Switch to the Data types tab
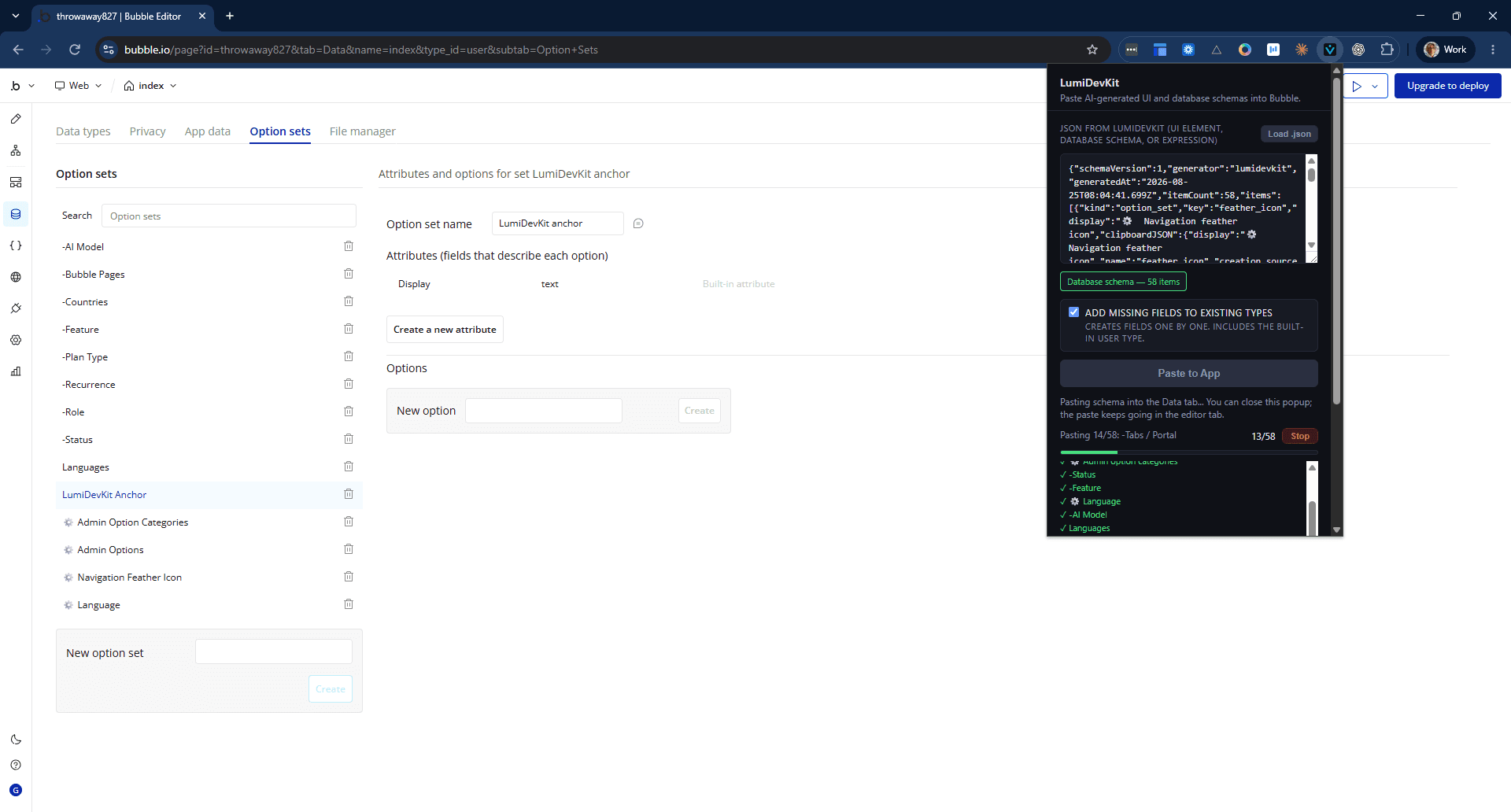Image resolution: width=1511 pixels, height=812 pixels. [83, 131]
